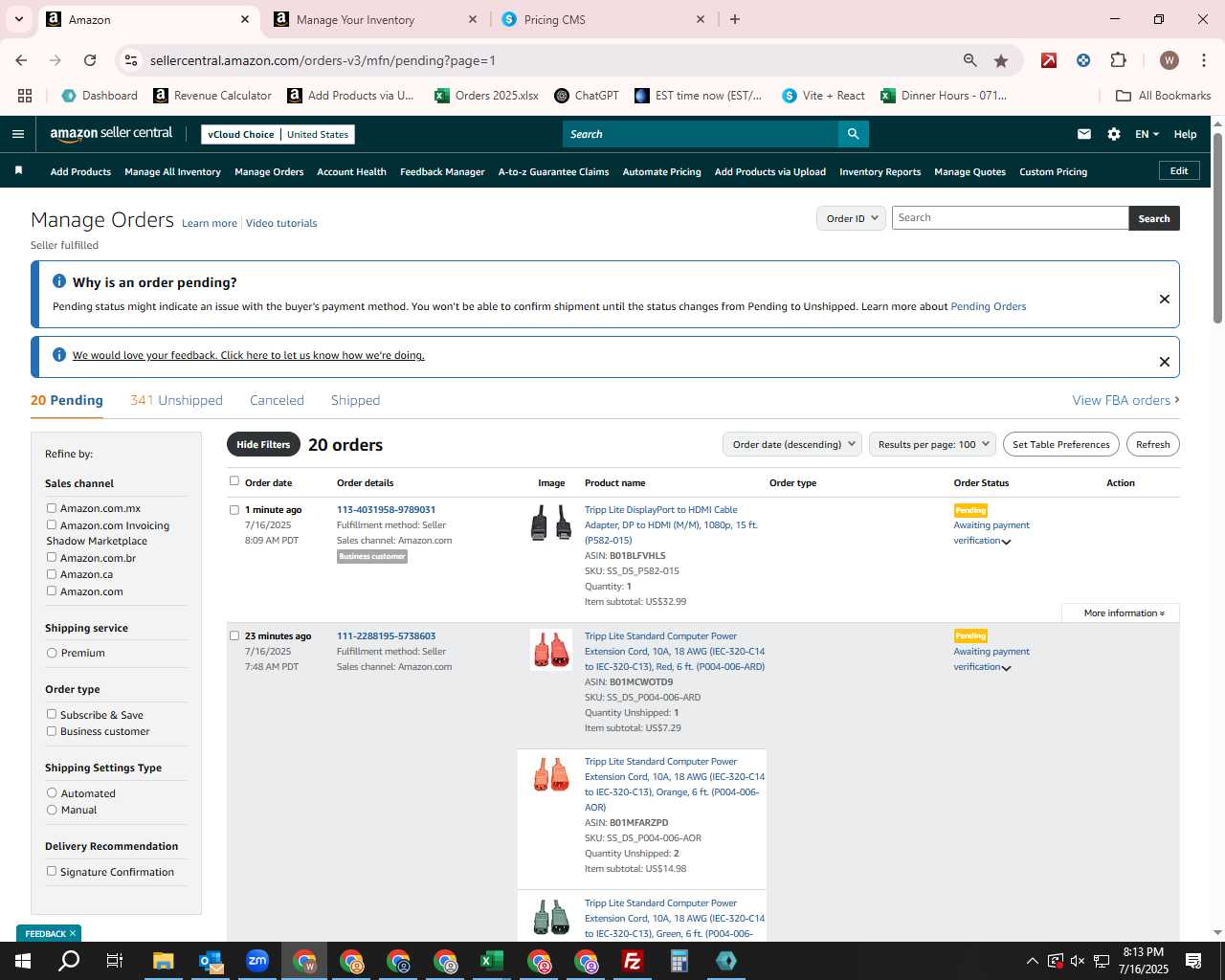Close the feedback request banner
This screenshot has width=1225, height=980.
(x=1165, y=362)
